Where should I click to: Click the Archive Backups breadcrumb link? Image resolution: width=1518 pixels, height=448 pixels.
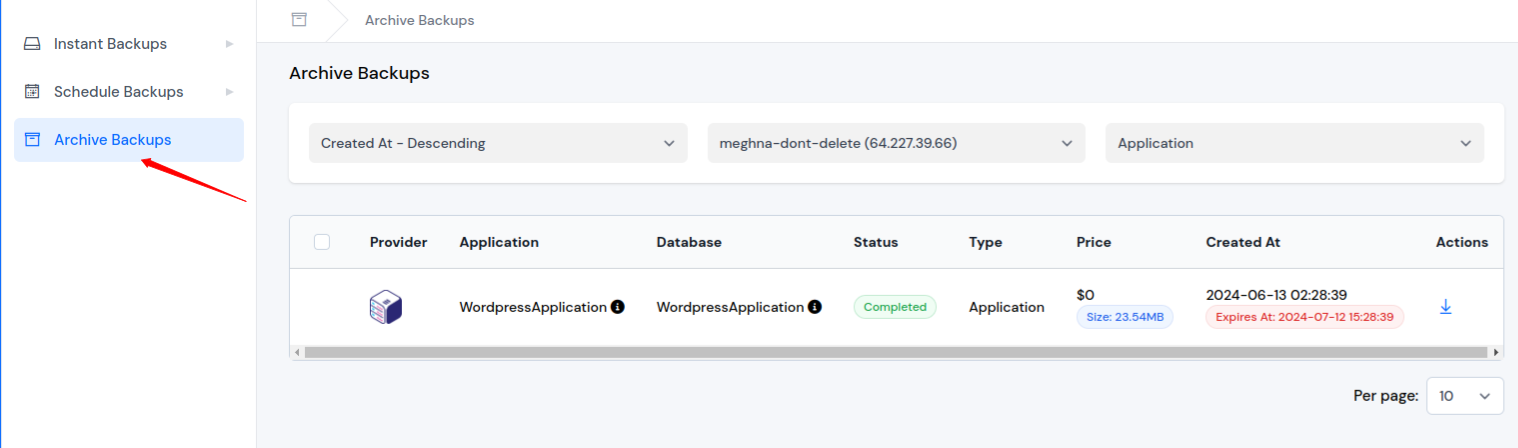(x=419, y=20)
